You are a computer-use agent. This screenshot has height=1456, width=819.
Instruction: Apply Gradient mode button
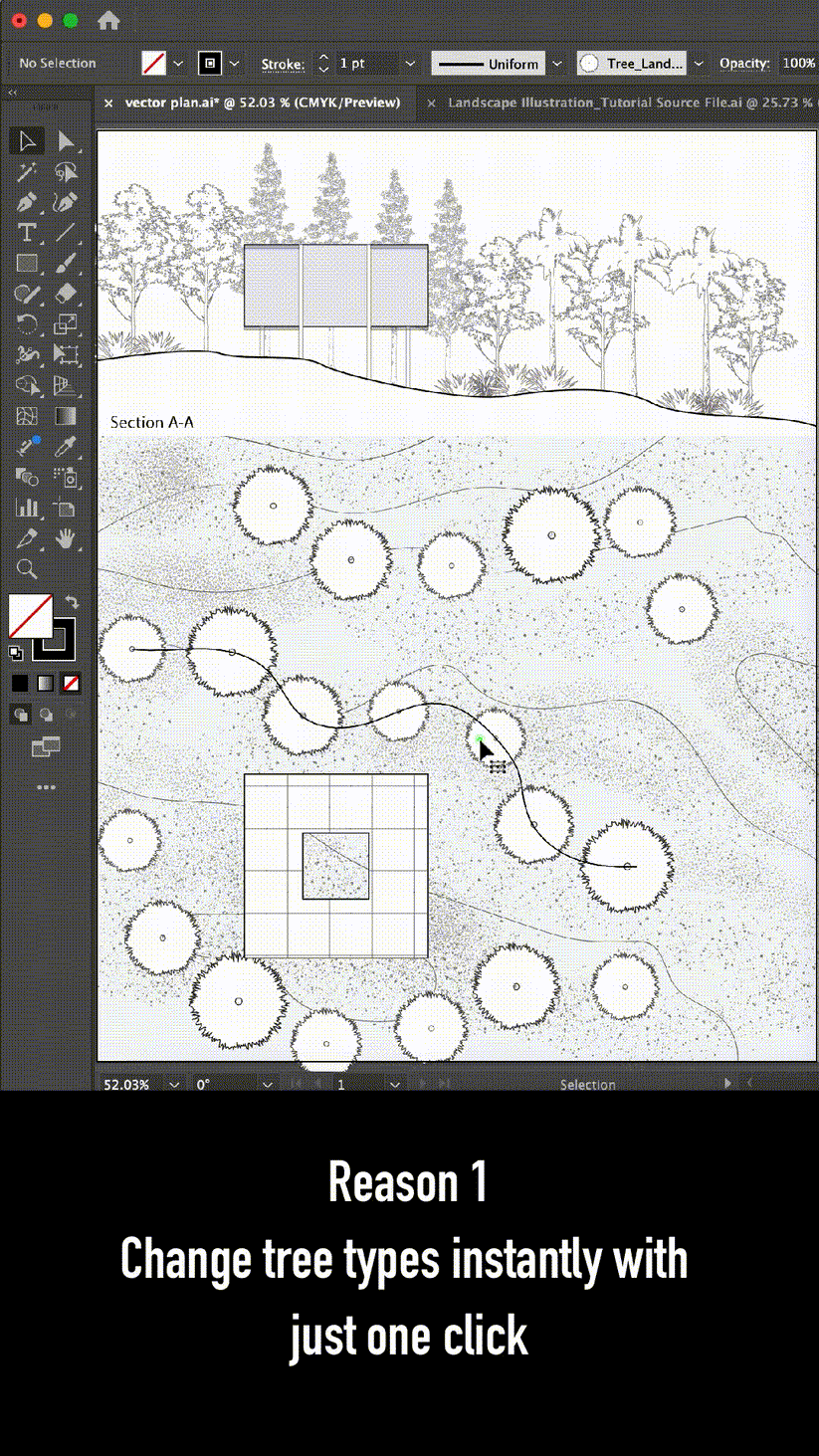(46, 684)
